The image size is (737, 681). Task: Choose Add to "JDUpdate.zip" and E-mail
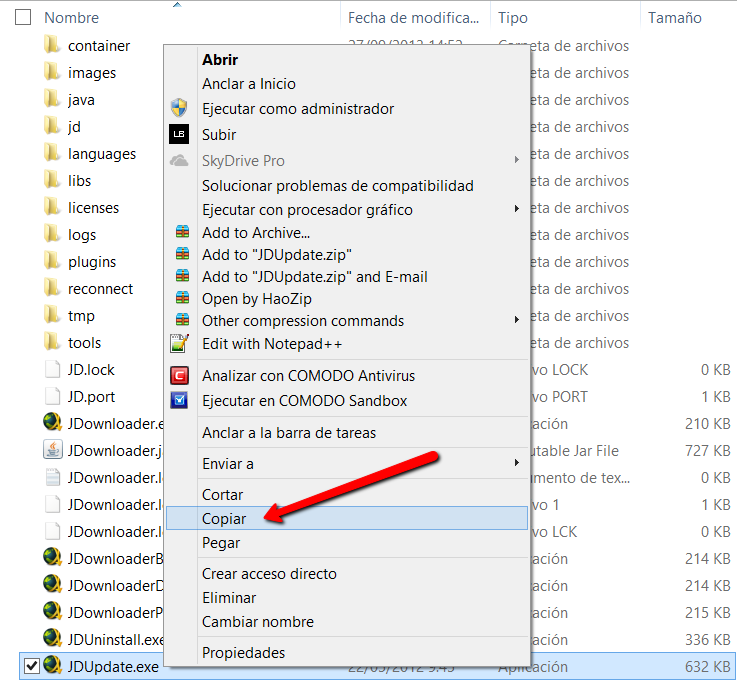(315, 277)
